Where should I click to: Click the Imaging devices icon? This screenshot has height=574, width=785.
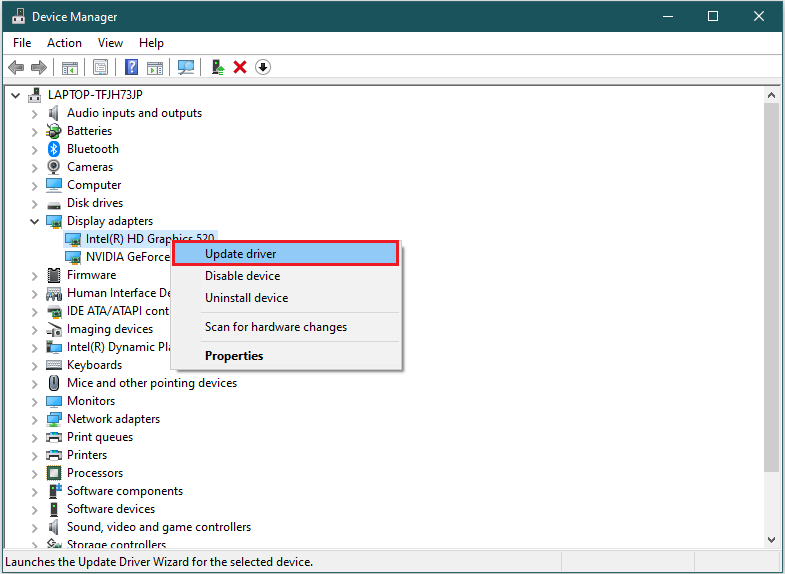click(54, 329)
